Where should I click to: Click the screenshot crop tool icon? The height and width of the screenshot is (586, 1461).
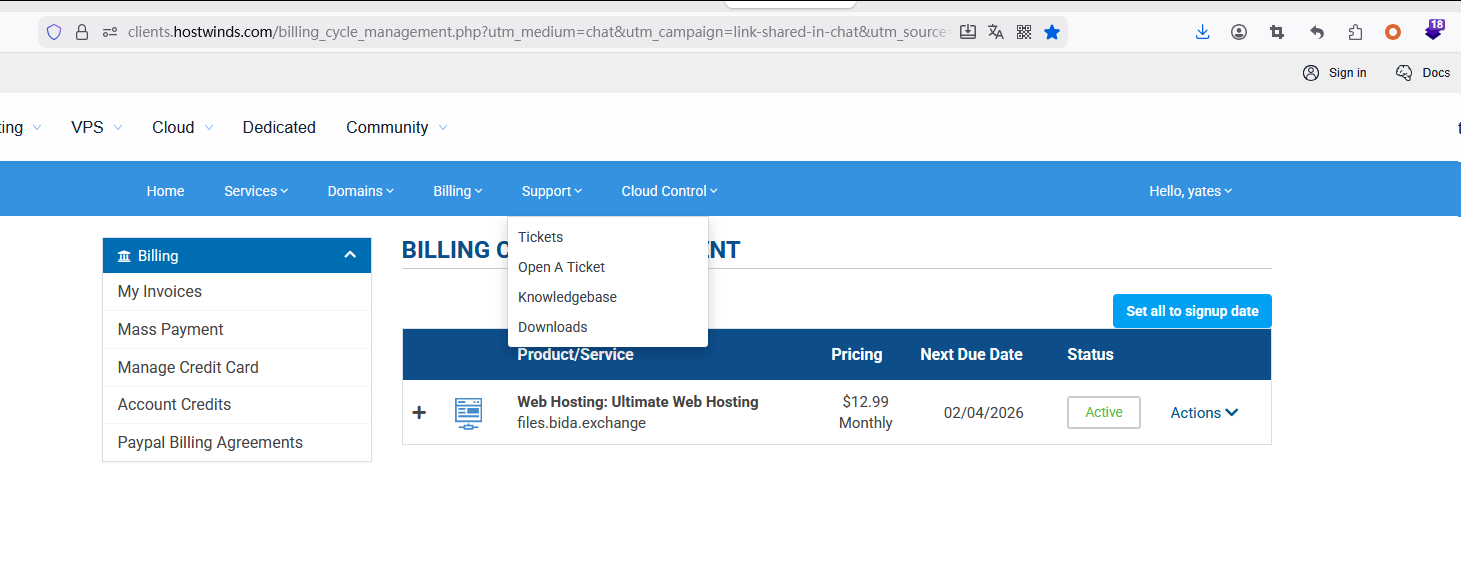(x=1277, y=32)
